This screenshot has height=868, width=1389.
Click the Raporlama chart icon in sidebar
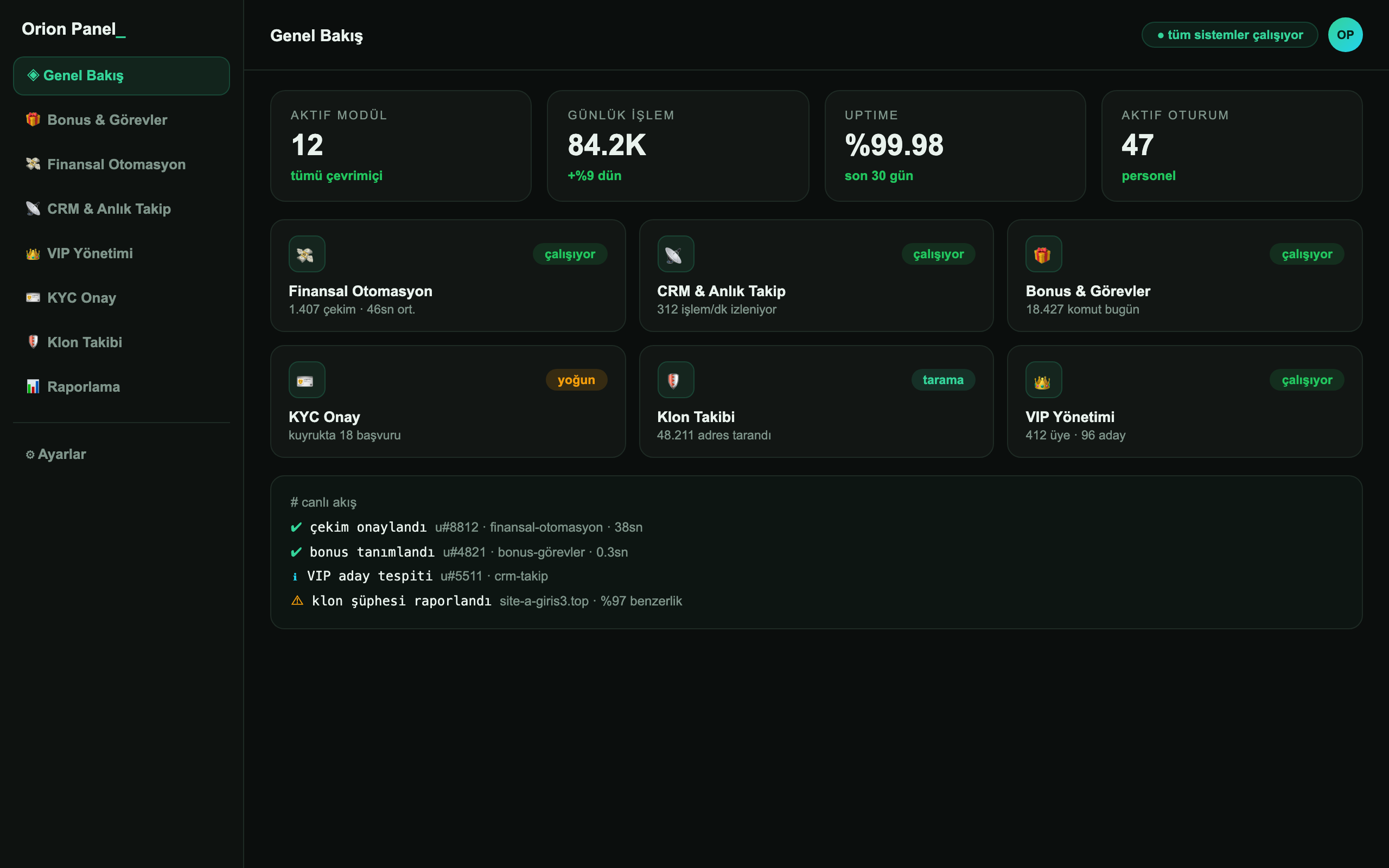pos(33,386)
